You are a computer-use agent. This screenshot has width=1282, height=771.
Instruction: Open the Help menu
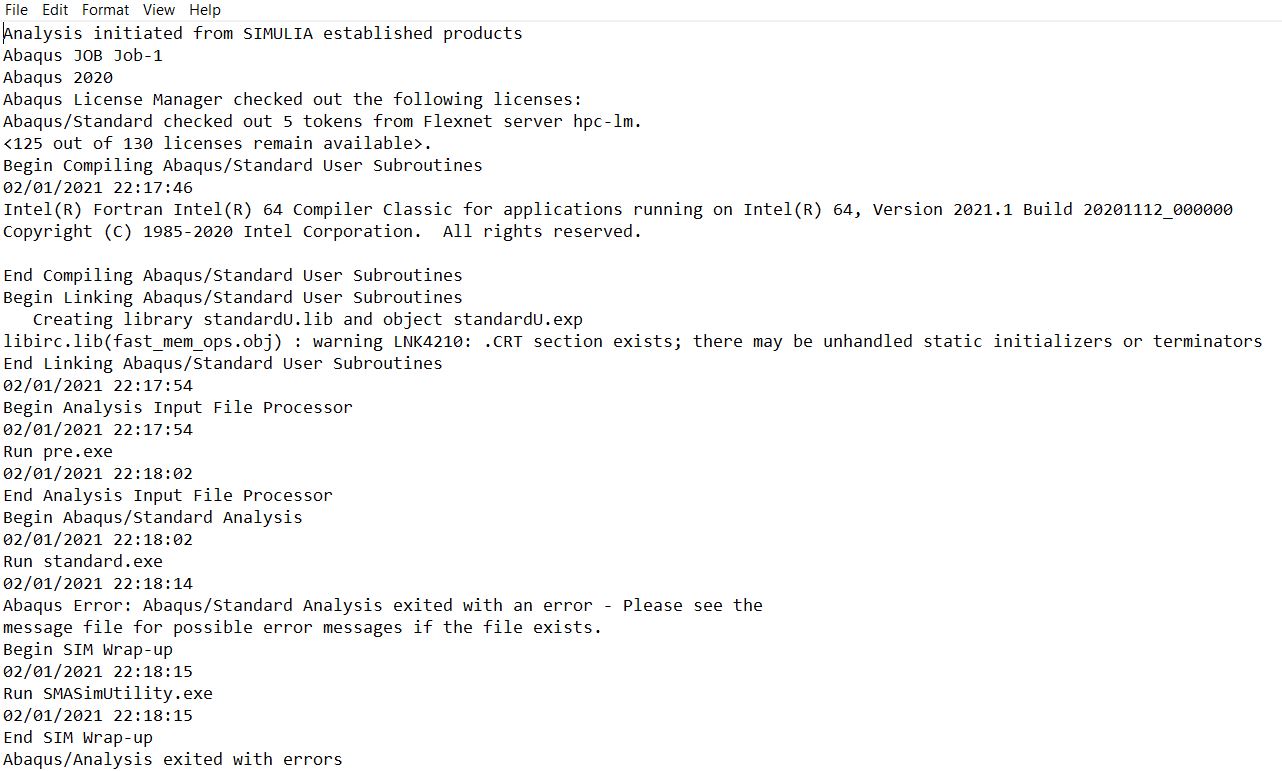coord(204,10)
